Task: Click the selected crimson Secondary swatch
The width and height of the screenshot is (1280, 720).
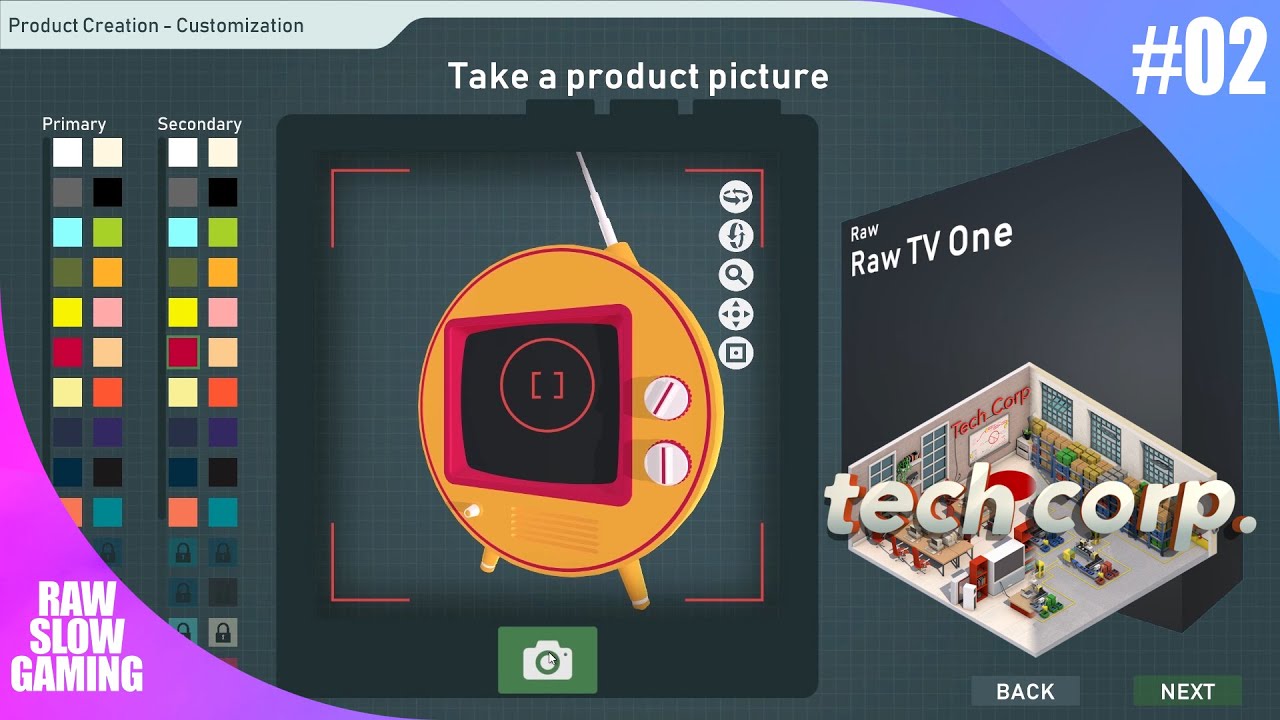Action: point(183,352)
